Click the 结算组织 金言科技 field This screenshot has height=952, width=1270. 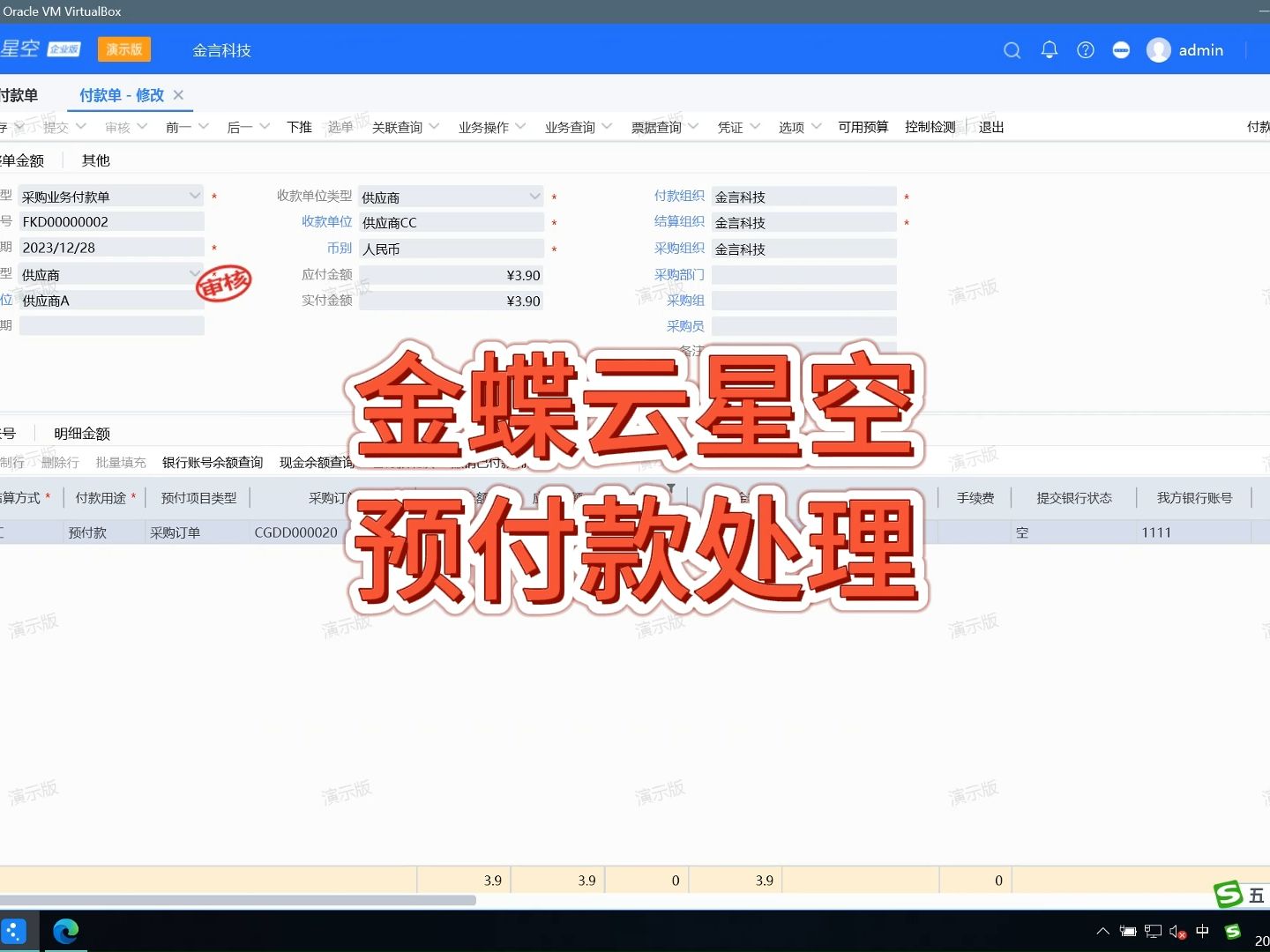(x=803, y=222)
